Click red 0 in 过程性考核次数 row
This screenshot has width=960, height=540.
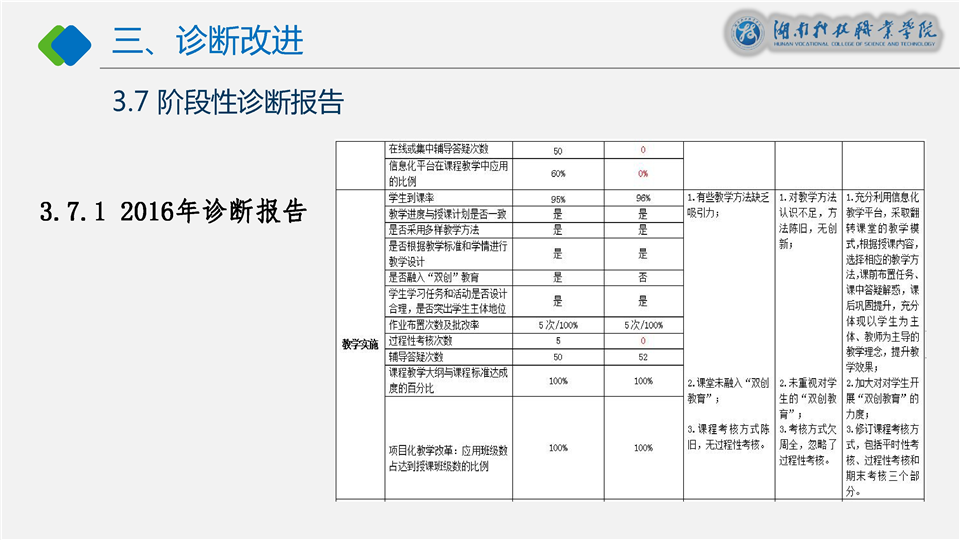642,341
